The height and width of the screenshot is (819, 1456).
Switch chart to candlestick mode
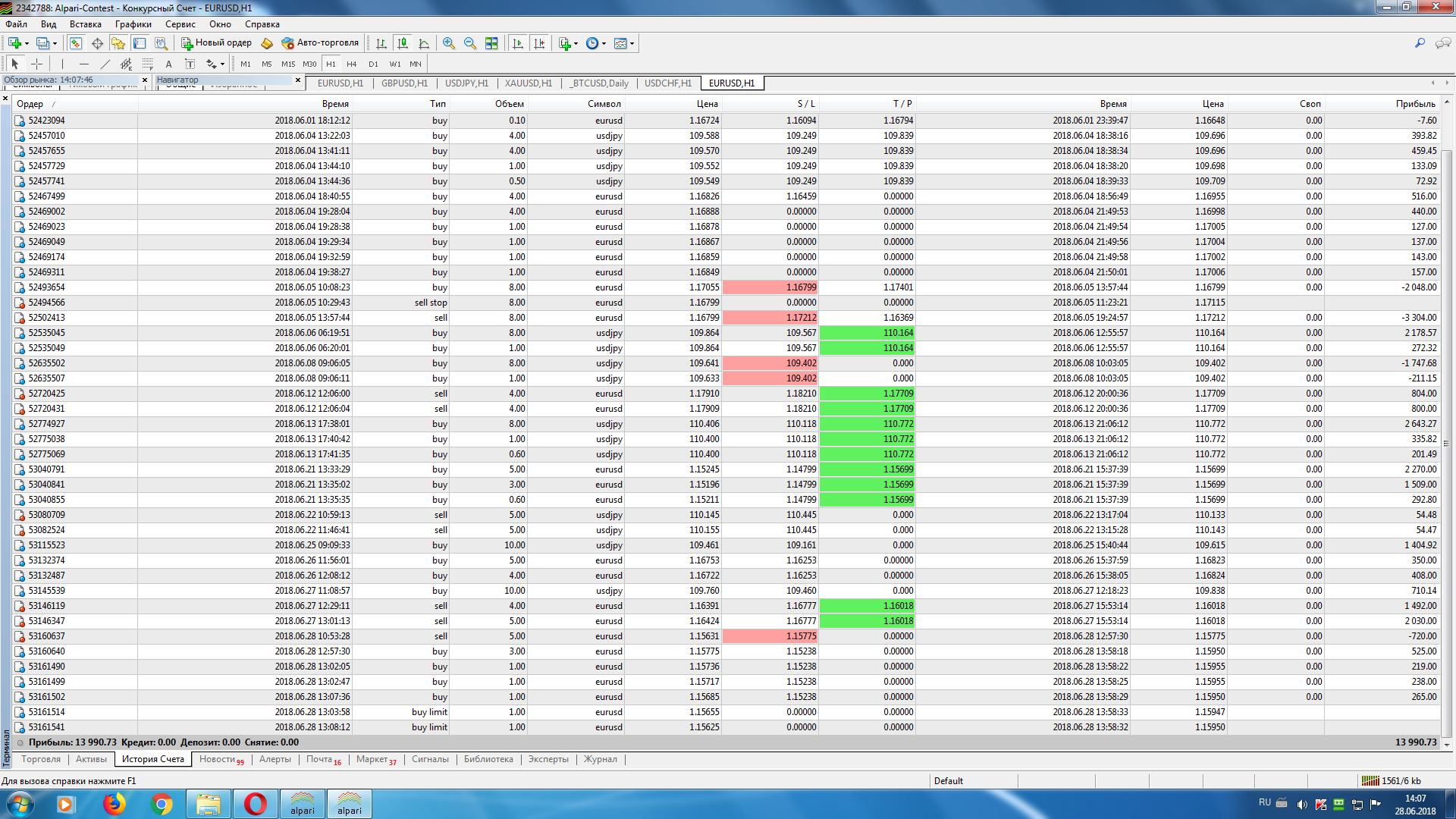403,43
